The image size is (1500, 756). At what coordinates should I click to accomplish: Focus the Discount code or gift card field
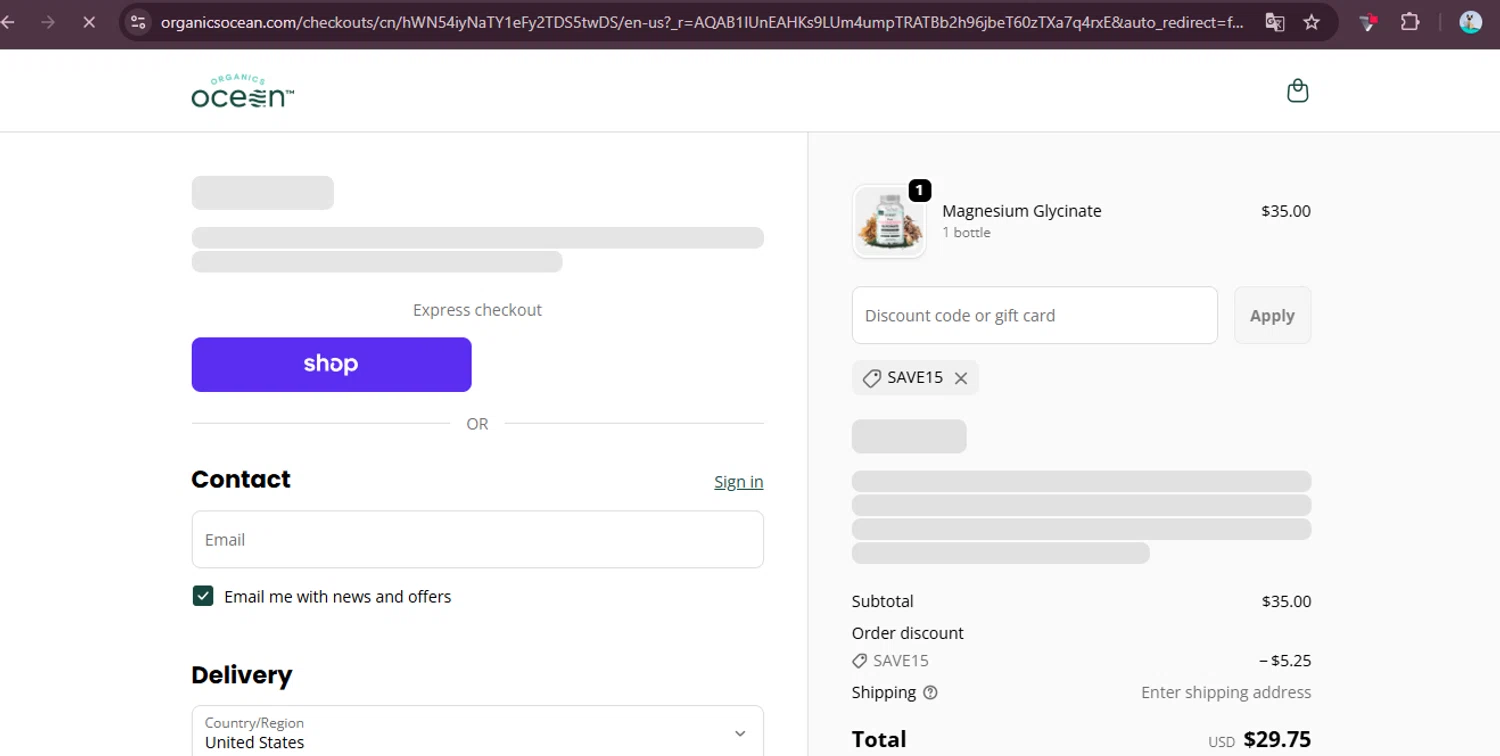click(x=1034, y=315)
